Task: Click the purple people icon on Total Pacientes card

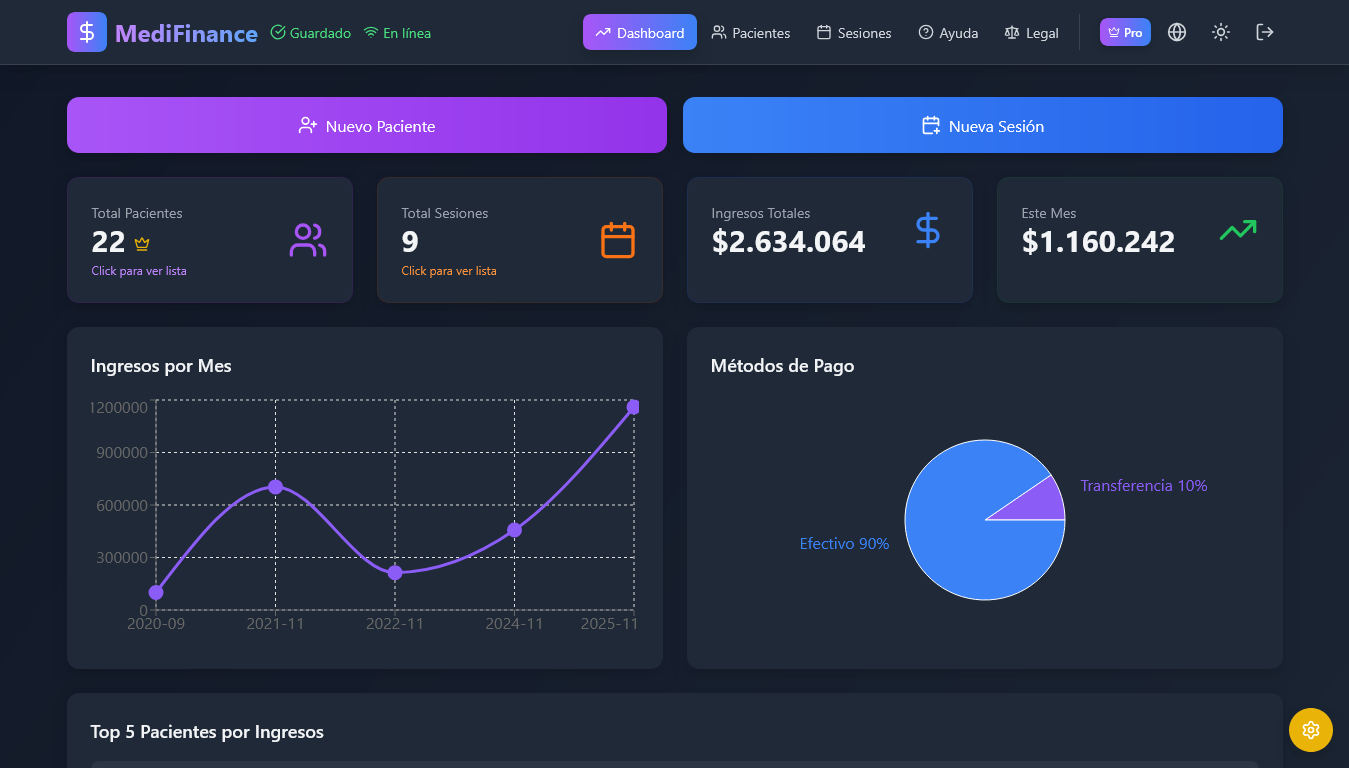Action: 308,240
